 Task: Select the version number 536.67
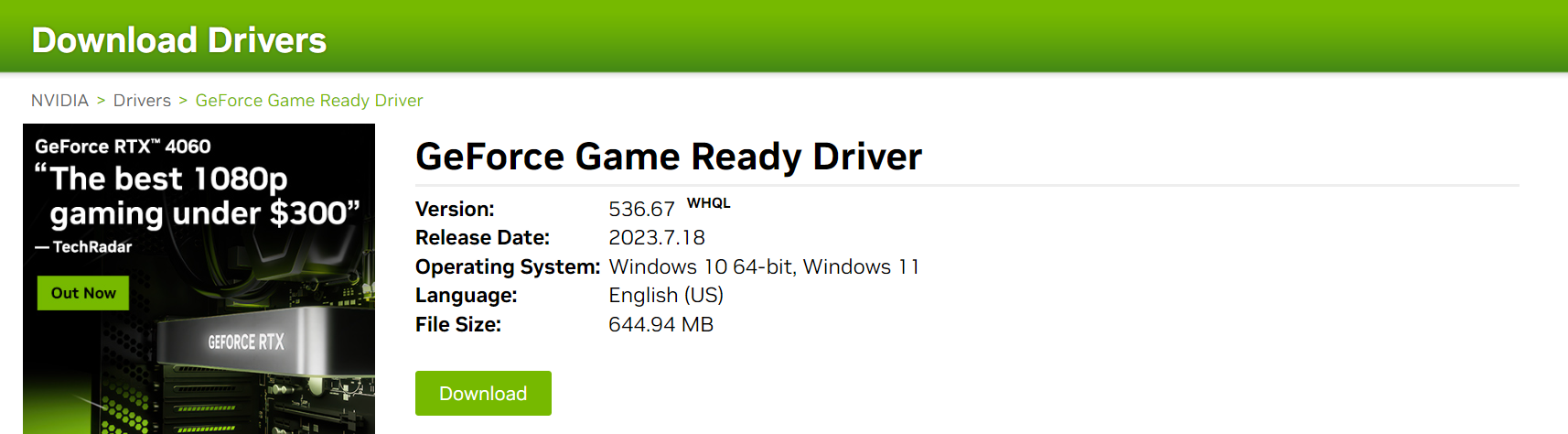(641, 210)
